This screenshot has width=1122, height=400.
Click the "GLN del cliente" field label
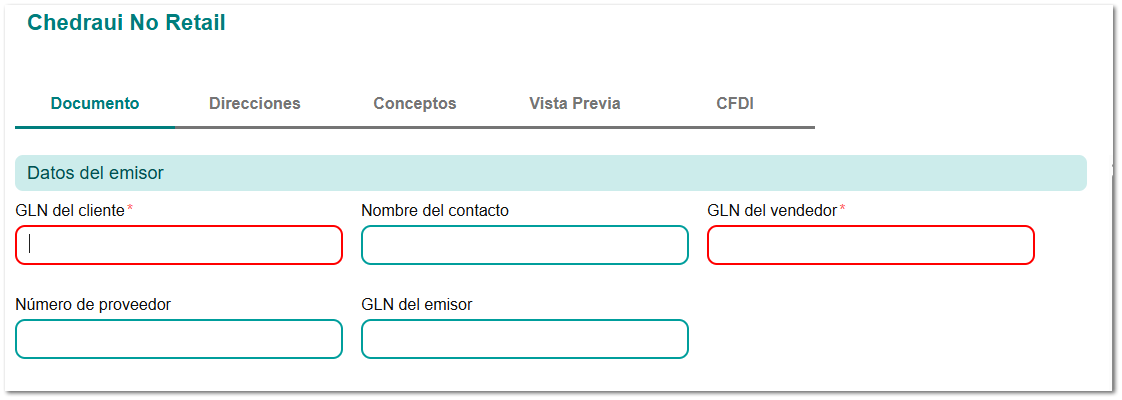click(x=70, y=210)
